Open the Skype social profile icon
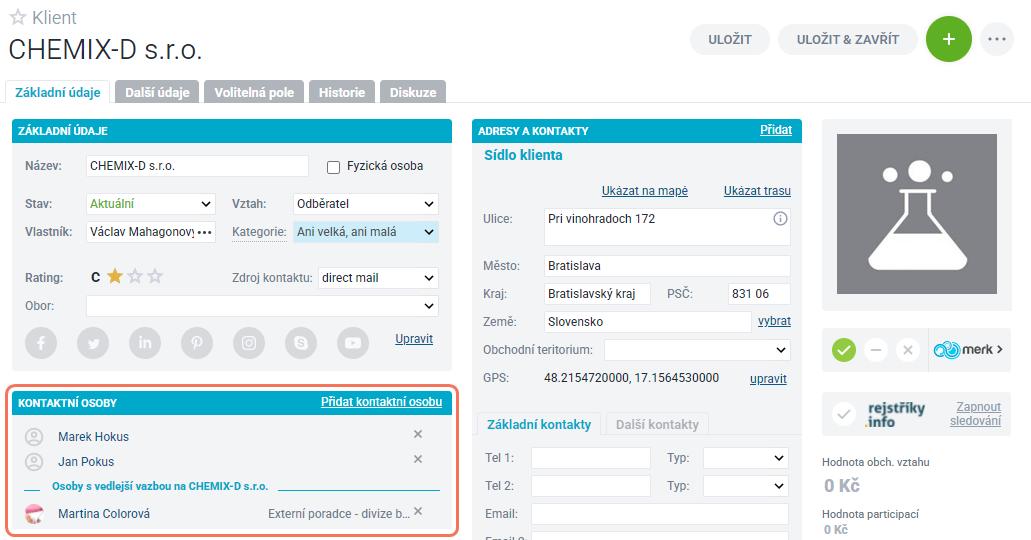 (301, 343)
